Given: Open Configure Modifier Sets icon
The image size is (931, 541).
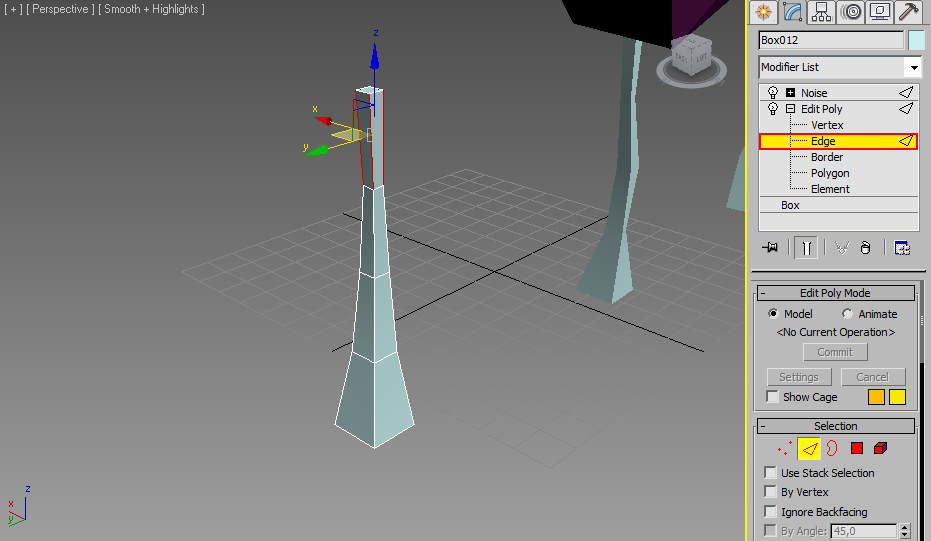Looking at the screenshot, I should pos(902,248).
